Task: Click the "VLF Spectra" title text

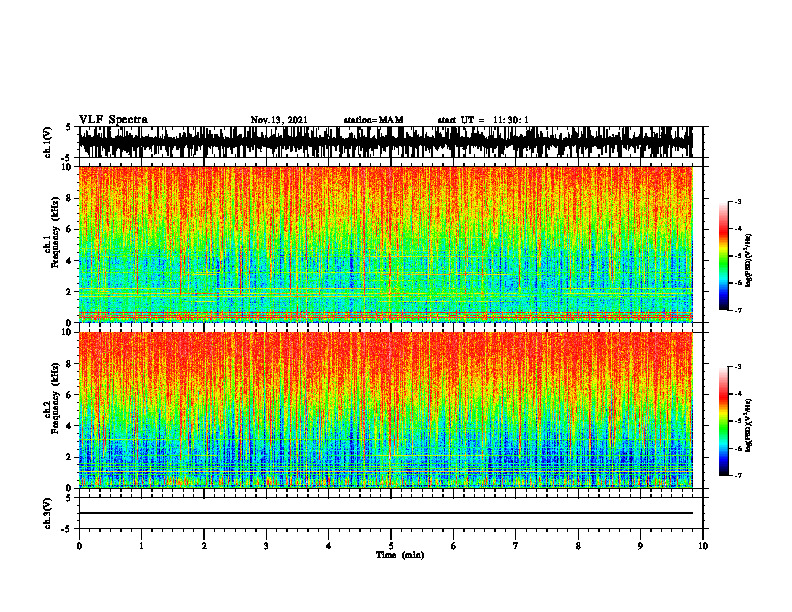Action: [x=113, y=120]
